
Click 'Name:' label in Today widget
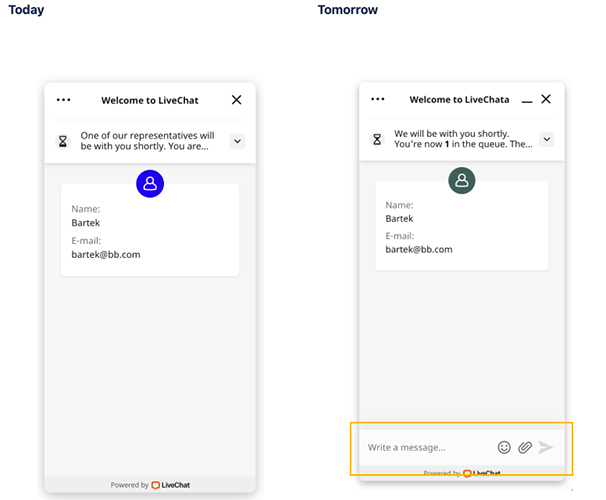[x=86, y=209]
